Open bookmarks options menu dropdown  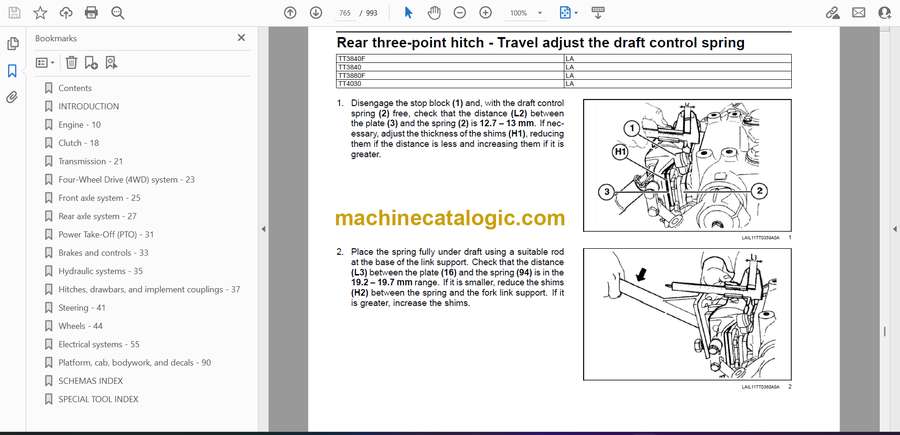(x=45, y=63)
